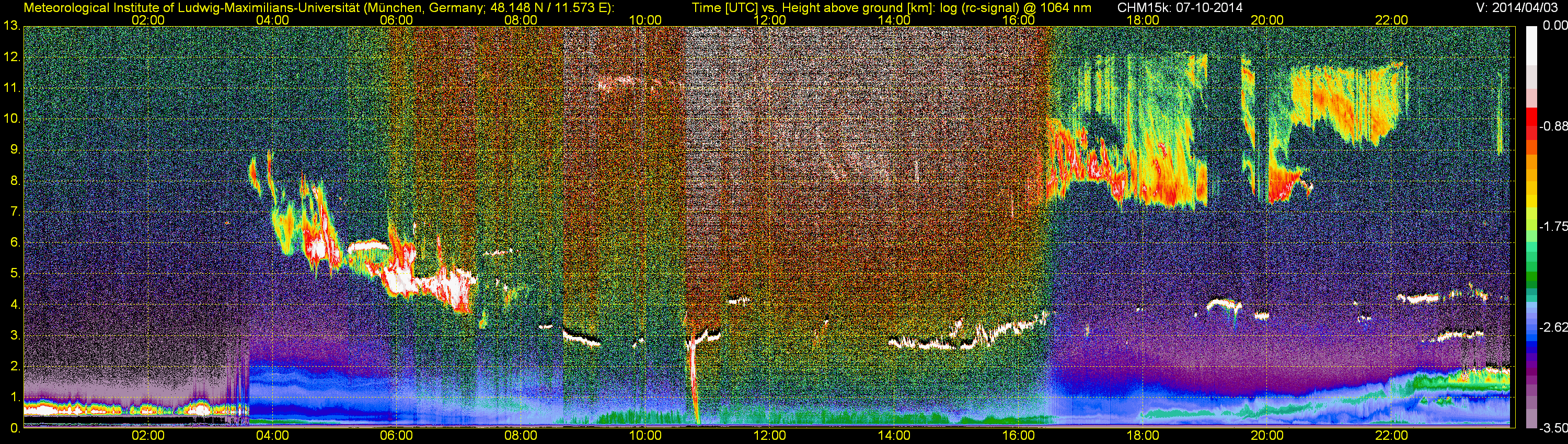This screenshot has height=444, width=1568.
Task: Click the 0.00 value on the color scale
Action: (x=1555, y=26)
